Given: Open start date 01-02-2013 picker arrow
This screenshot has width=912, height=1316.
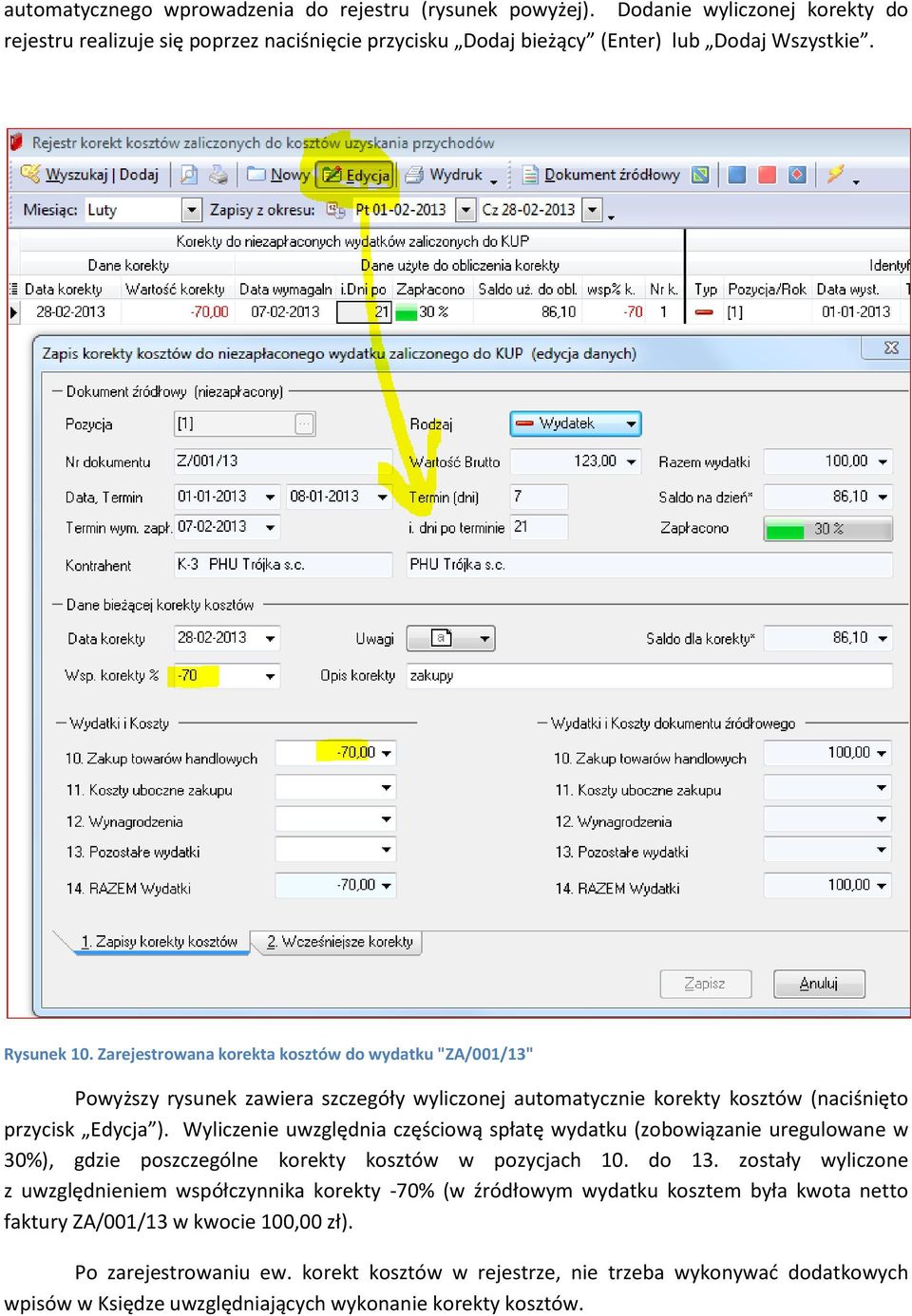Looking at the screenshot, I should 465,210.
